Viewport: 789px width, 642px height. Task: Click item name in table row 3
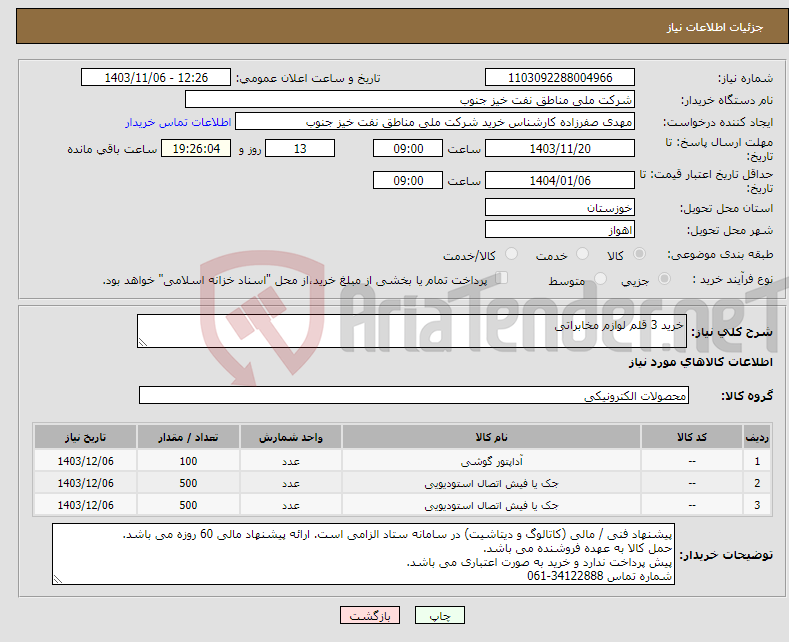(x=491, y=505)
